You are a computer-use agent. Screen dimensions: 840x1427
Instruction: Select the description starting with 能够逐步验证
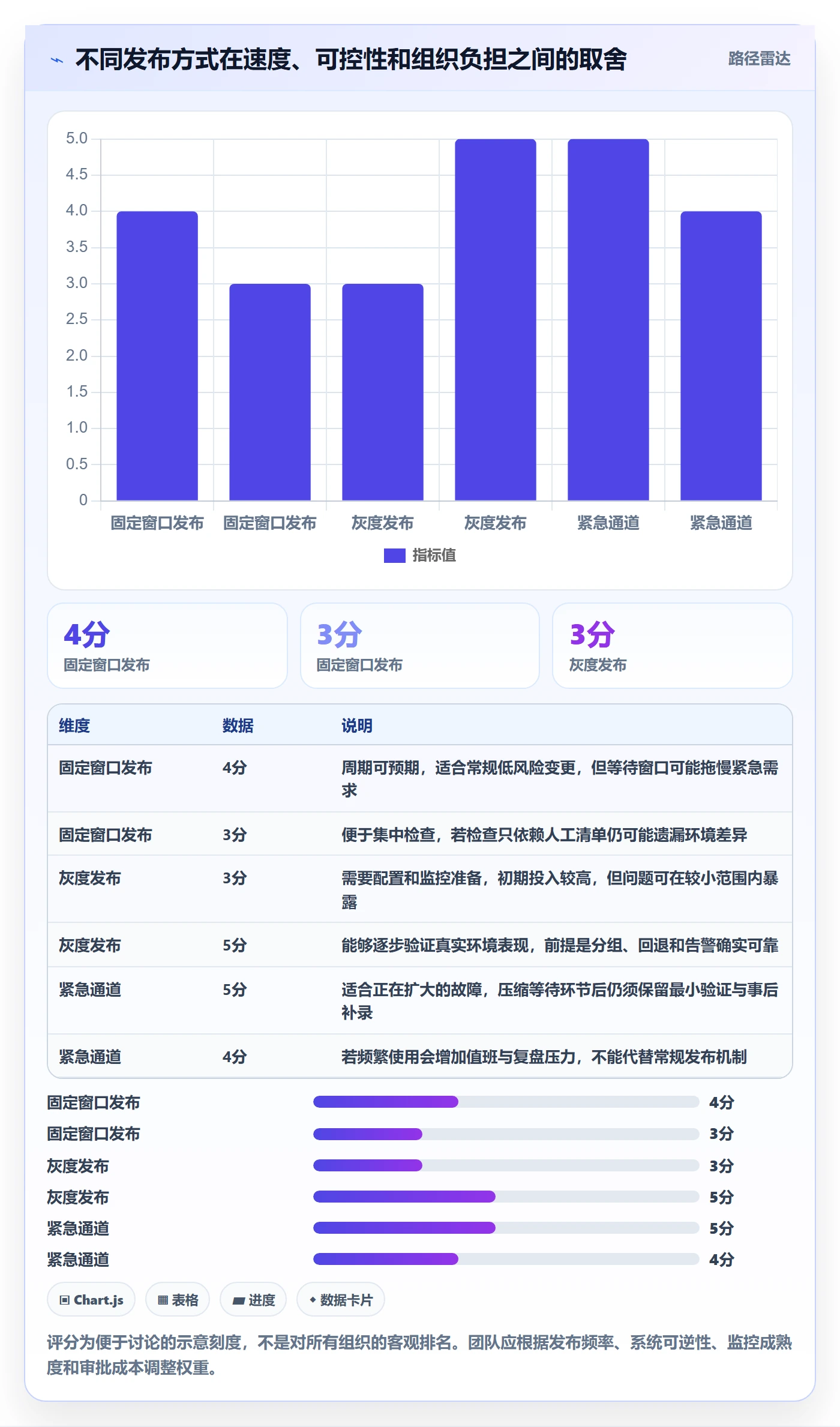point(560,946)
